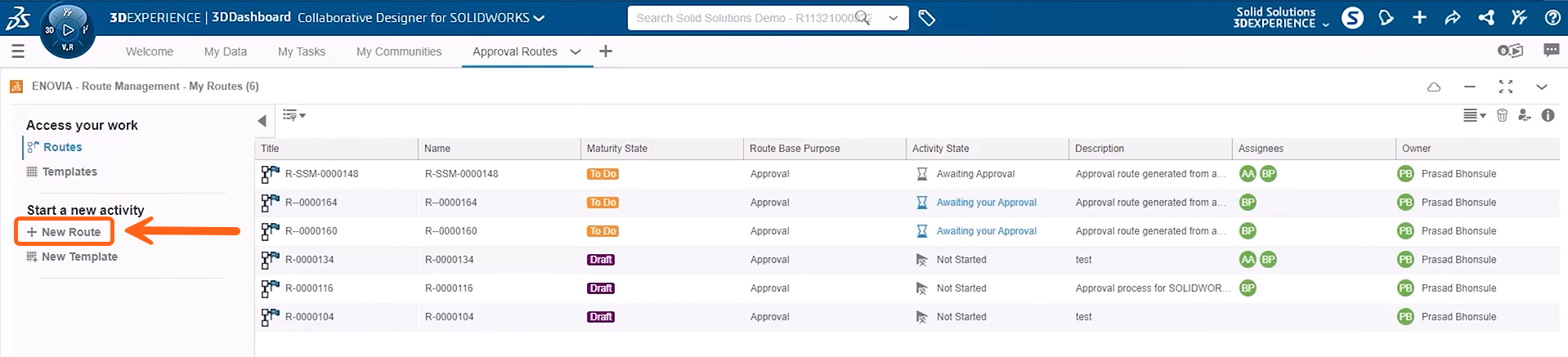Image resolution: width=1568 pixels, height=357 pixels.
Task: Select Templates in Access your work
Action: [x=69, y=172]
